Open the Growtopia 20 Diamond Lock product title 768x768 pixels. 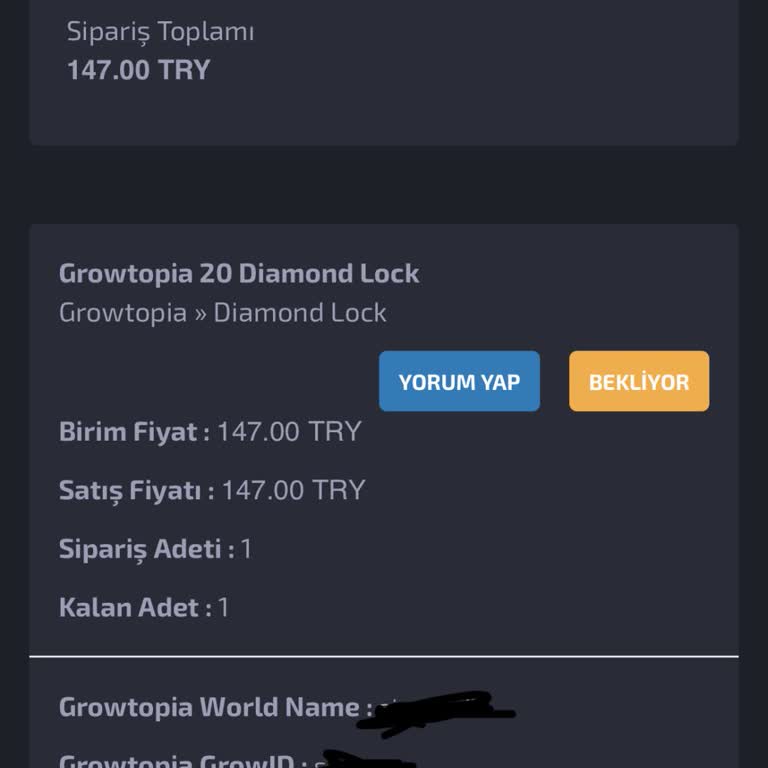pos(239,273)
